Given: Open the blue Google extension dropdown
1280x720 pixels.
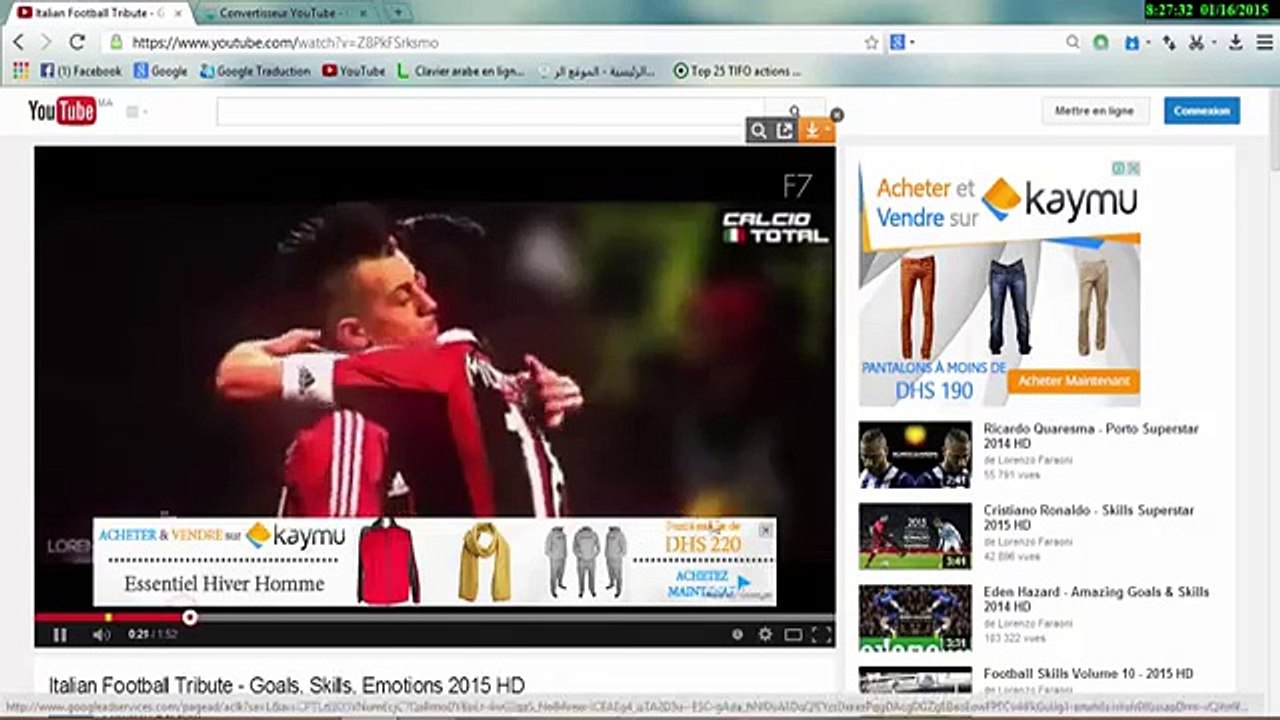Looking at the screenshot, I should click(x=901, y=43).
